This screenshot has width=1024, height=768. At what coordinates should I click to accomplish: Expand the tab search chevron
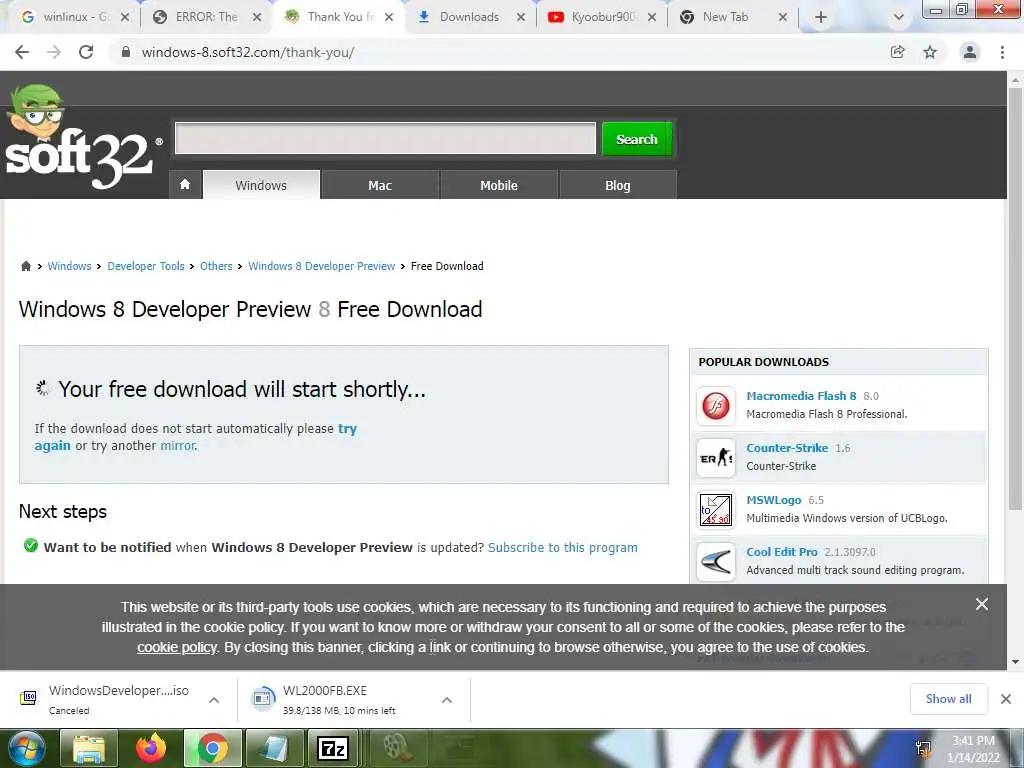click(899, 18)
